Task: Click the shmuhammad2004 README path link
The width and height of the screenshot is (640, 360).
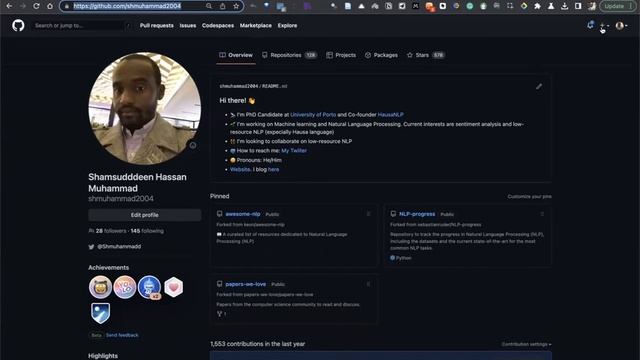Action: pos(239,87)
